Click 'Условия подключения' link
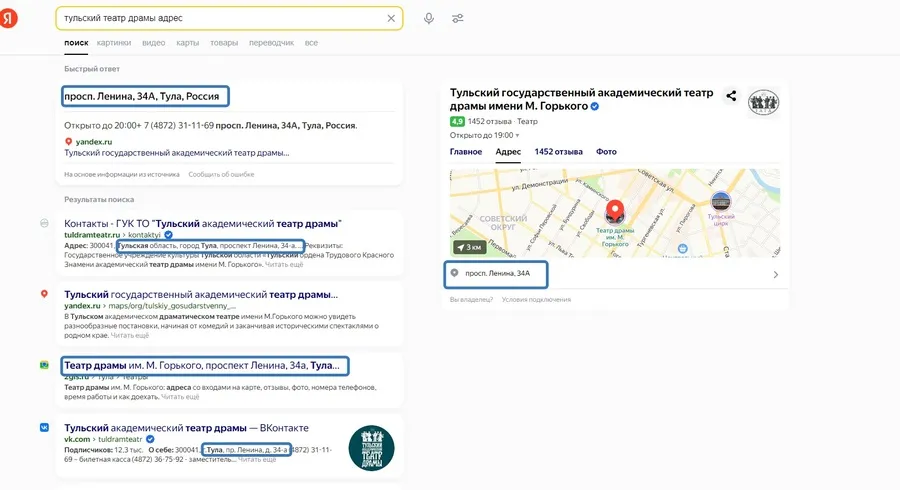The width and height of the screenshot is (900, 490). tap(536, 300)
